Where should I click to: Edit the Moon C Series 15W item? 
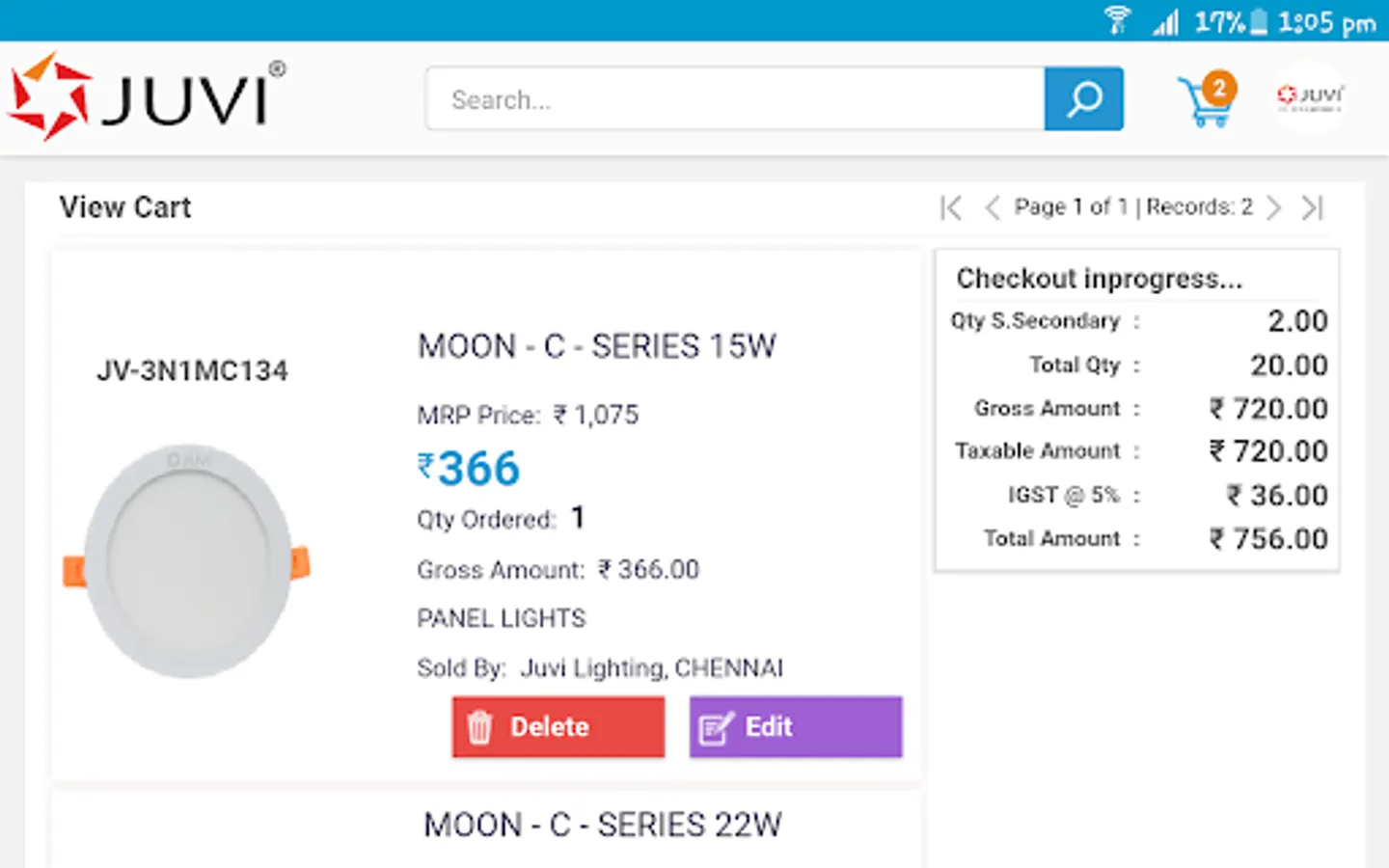pos(795,726)
